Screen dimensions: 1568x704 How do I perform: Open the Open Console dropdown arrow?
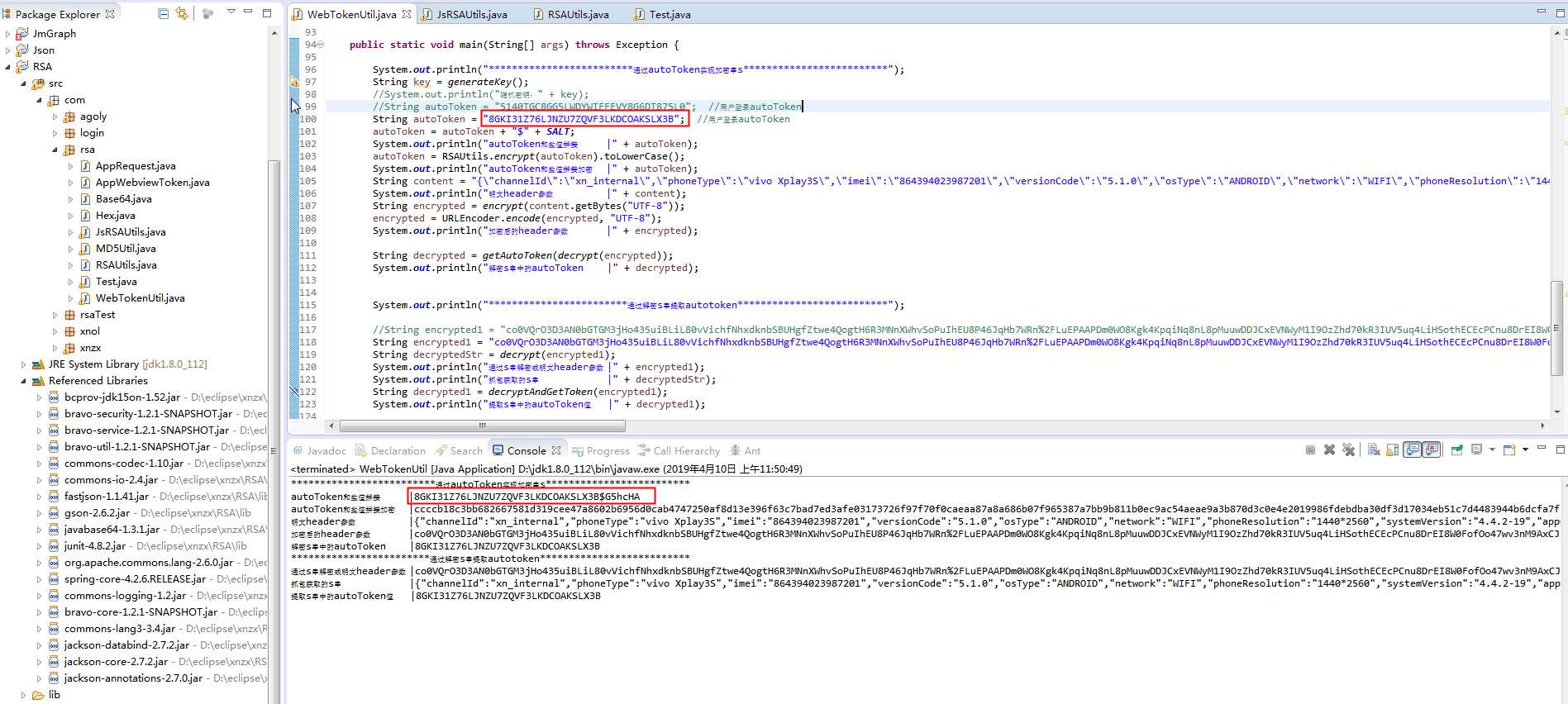tap(1524, 450)
